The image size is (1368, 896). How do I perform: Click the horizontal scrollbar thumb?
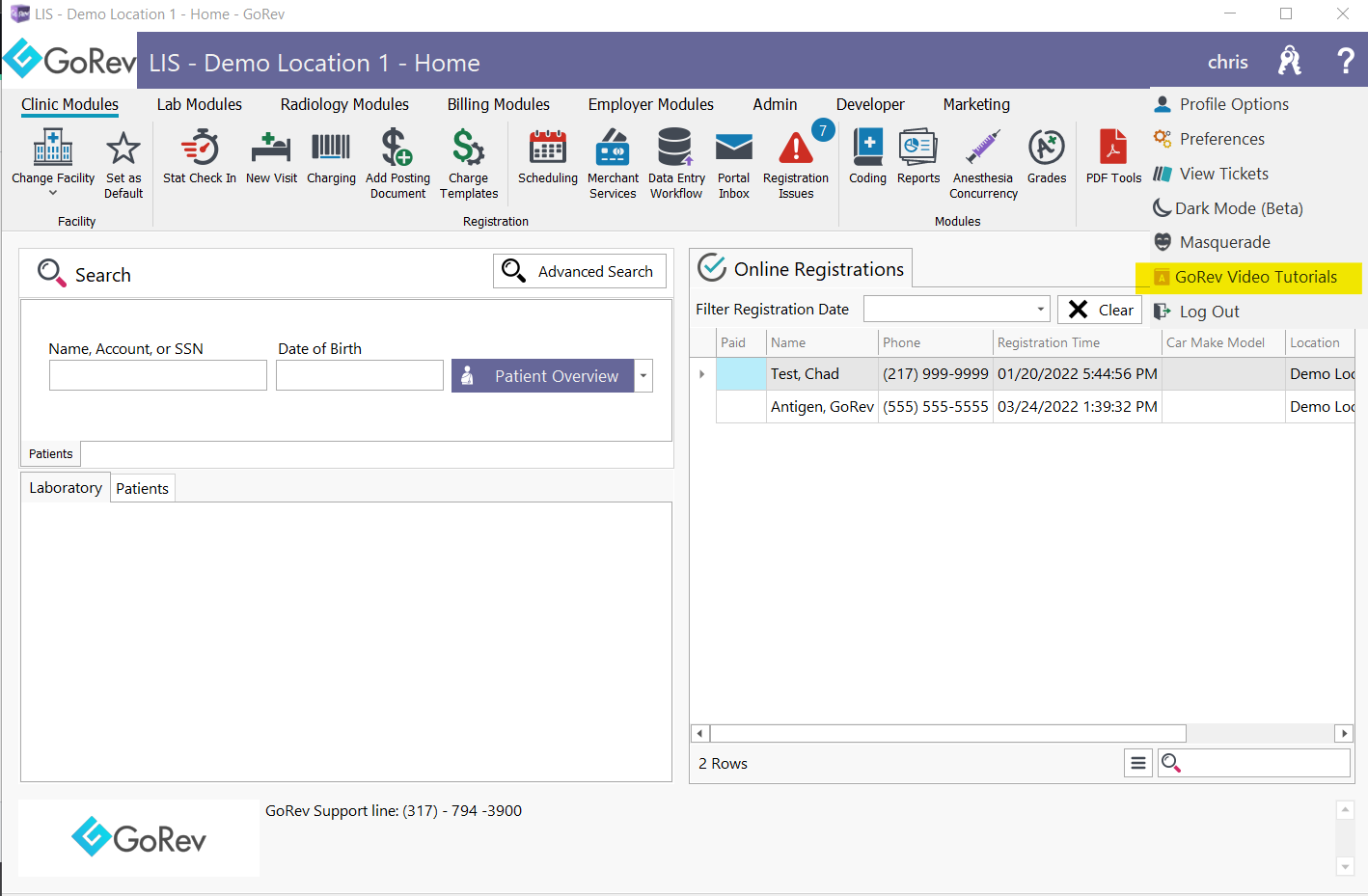coord(947,733)
